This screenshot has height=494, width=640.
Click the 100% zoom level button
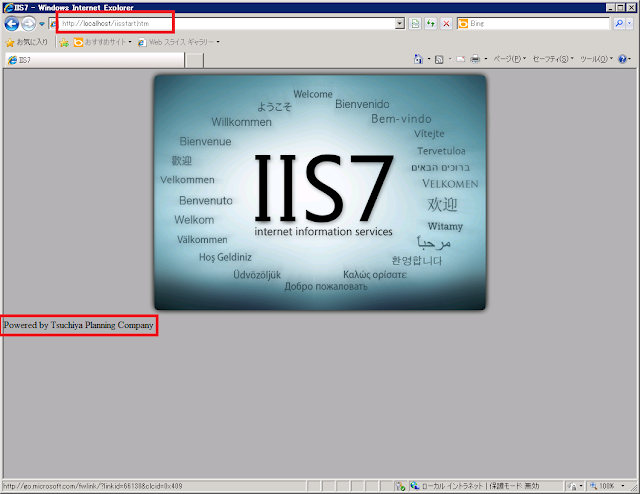click(x=602, y=486)
